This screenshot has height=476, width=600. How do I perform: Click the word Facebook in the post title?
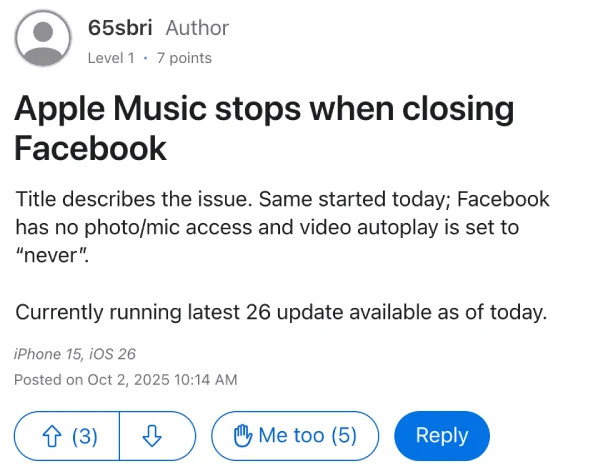[91, 149]
